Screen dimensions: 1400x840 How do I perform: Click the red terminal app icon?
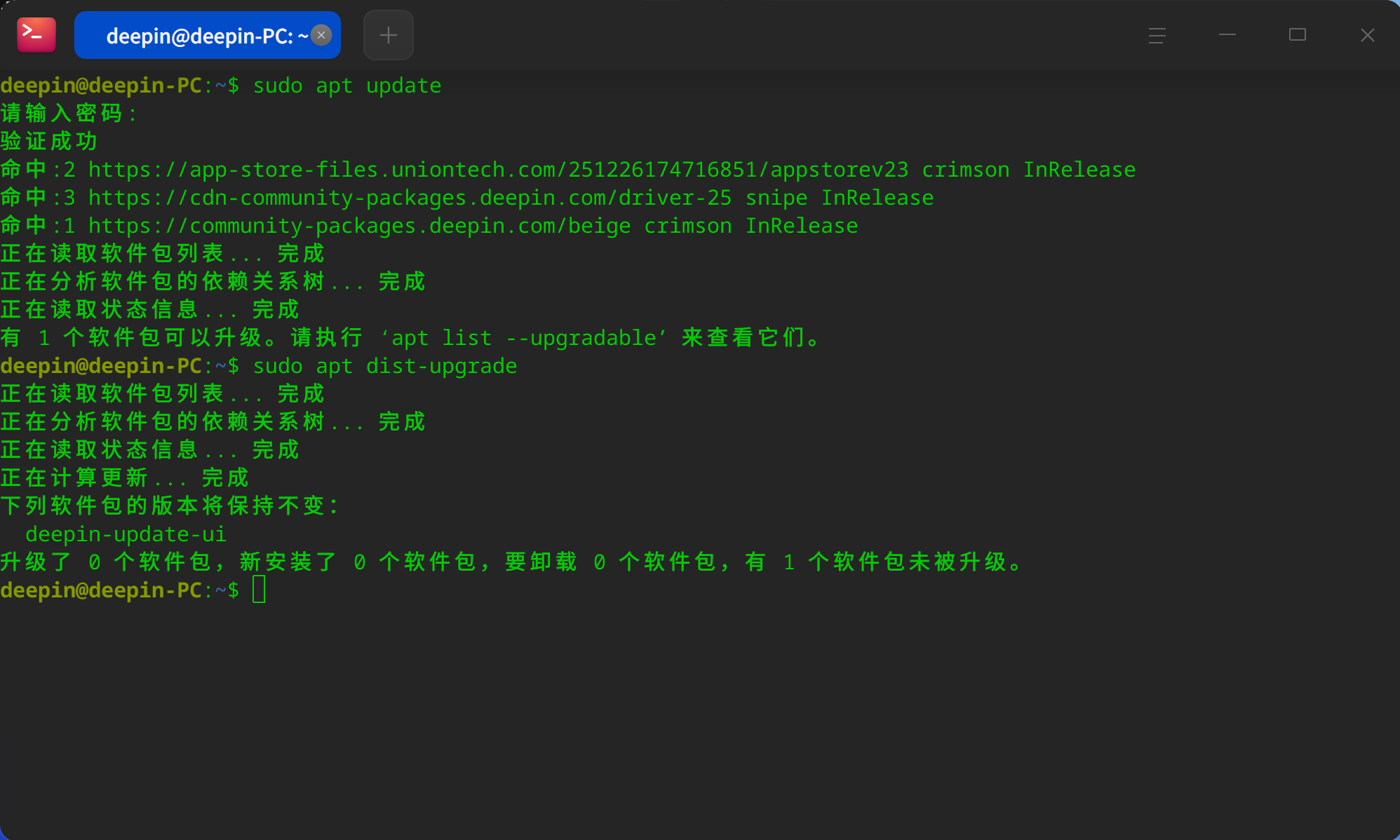coord(36,35)
